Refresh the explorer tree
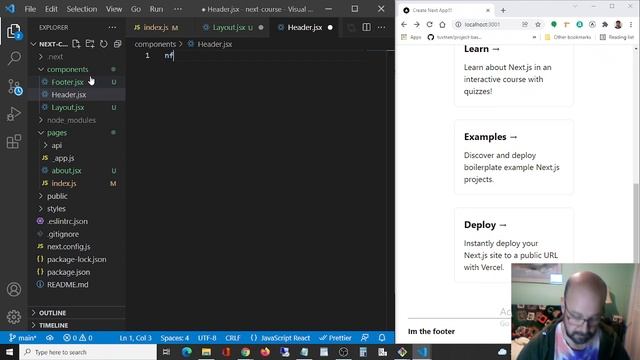 tap(104, 44)
